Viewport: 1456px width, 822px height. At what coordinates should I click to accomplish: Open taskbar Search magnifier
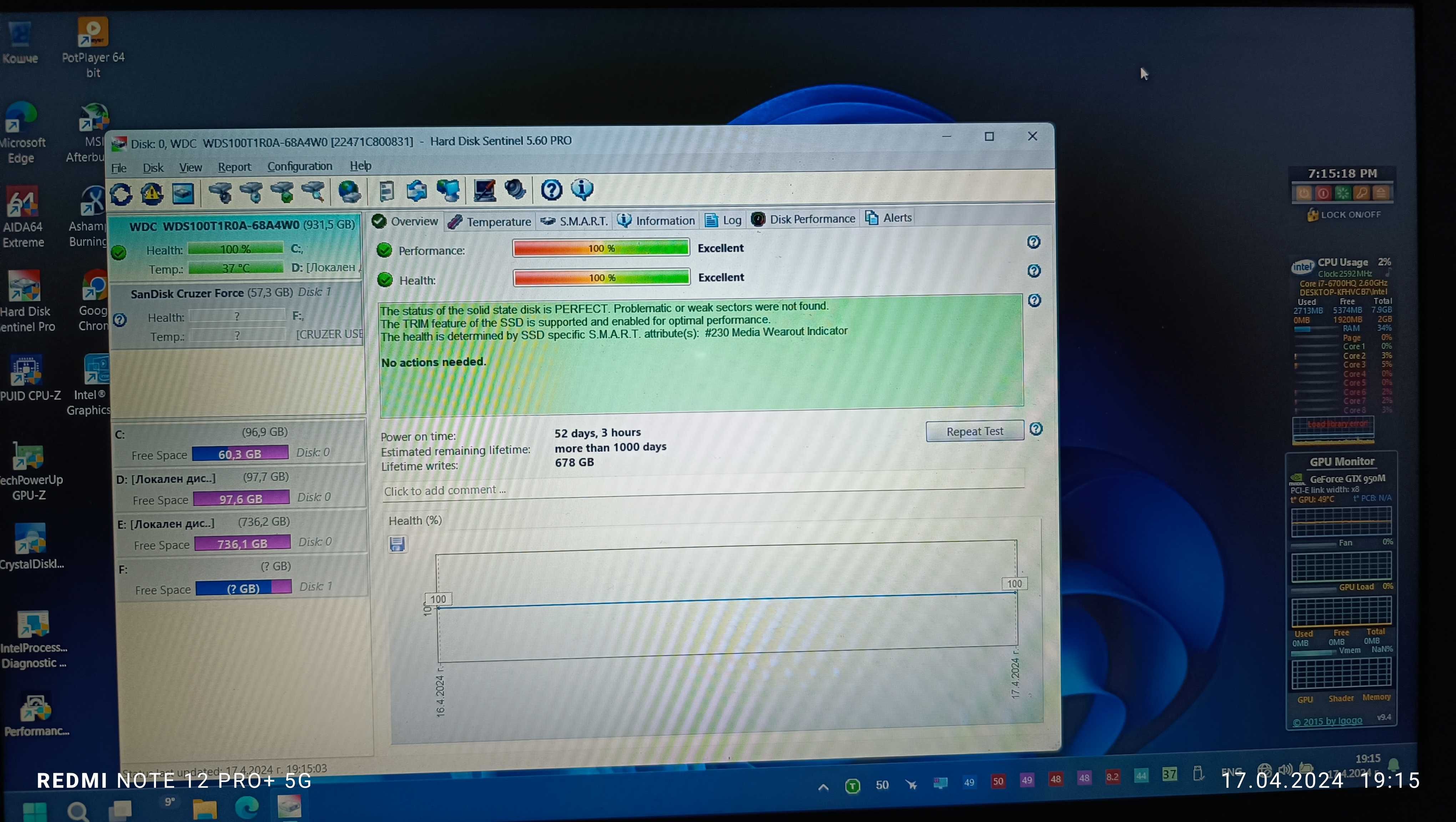78,811
